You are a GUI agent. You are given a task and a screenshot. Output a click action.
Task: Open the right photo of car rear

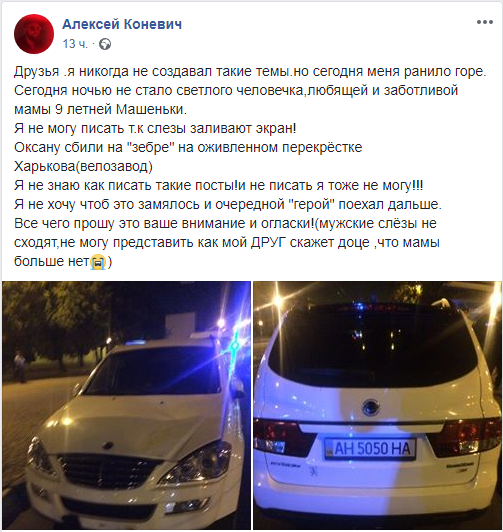[x=377, y=405]
